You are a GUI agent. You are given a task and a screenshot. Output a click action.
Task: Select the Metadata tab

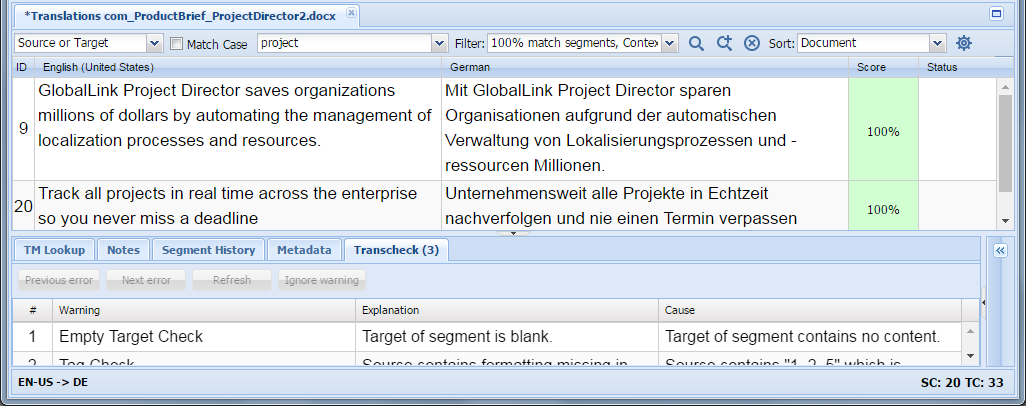pos(304,249)
